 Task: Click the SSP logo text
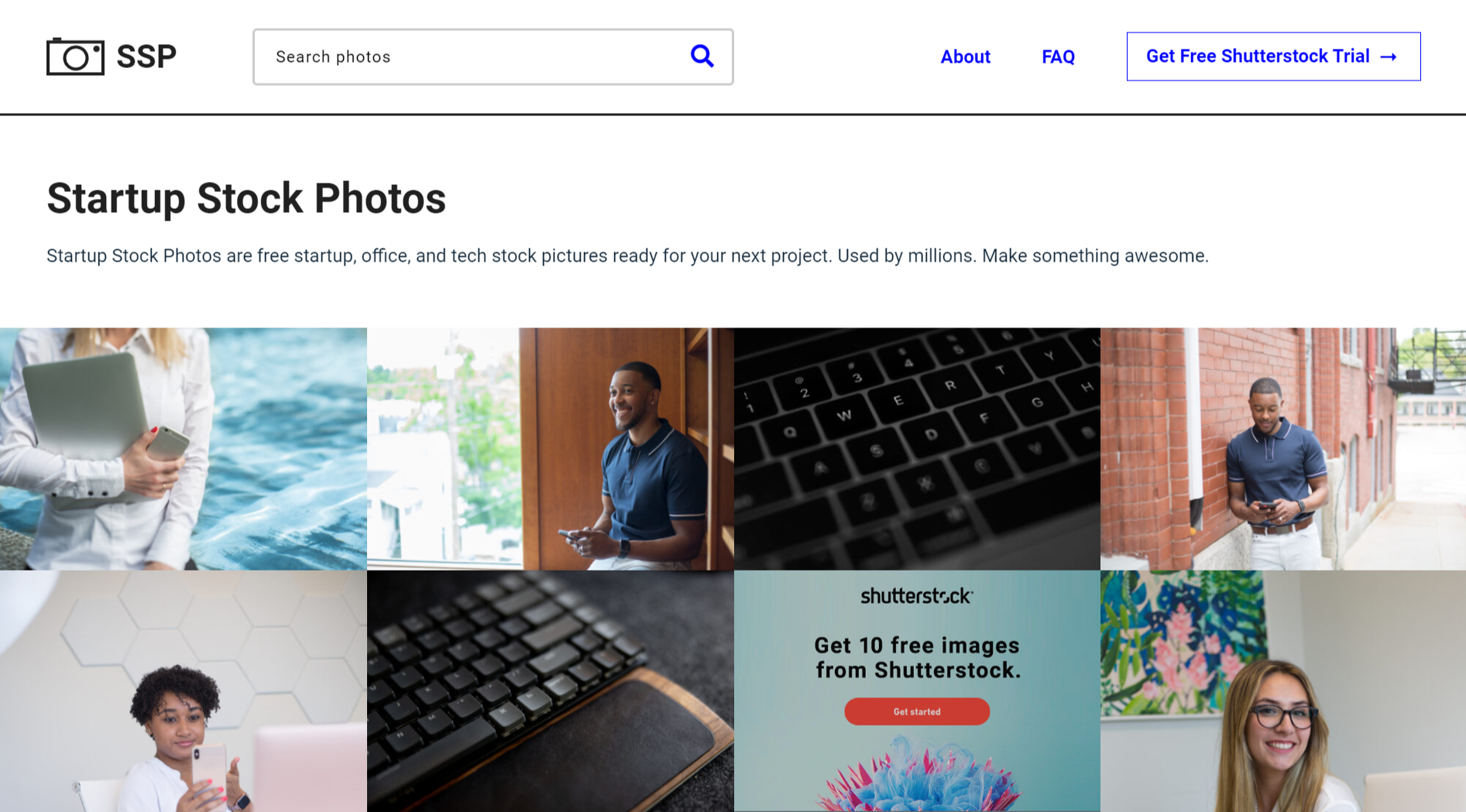click(x=146, y=57)
